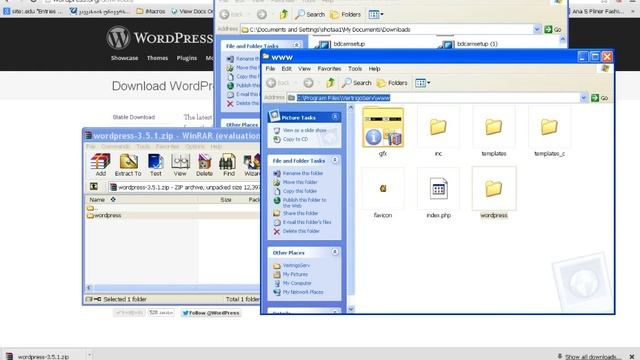The width and height of the screenshot is (640, 360).
Task: Select the index.php file in www window
Action: pos(438,194)
